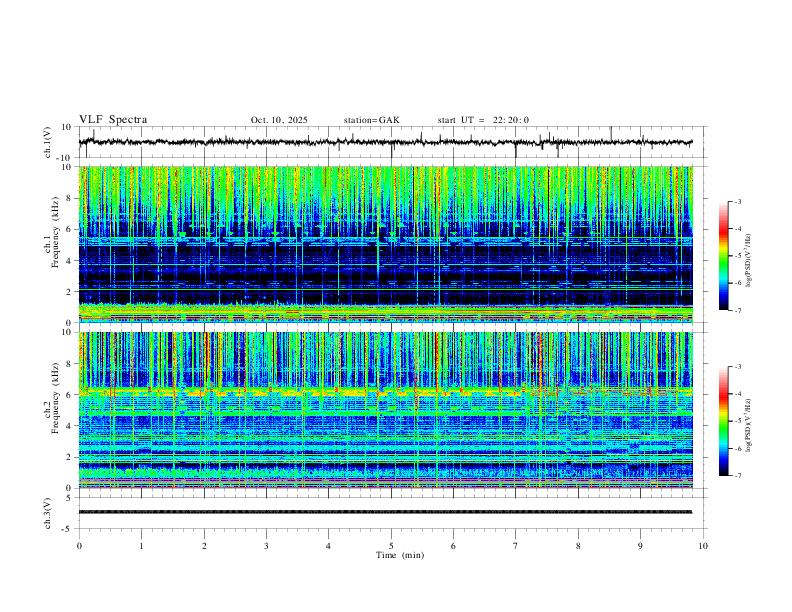
Task: Click the "ch.3(V)" axis label
Action: [48, 513]
